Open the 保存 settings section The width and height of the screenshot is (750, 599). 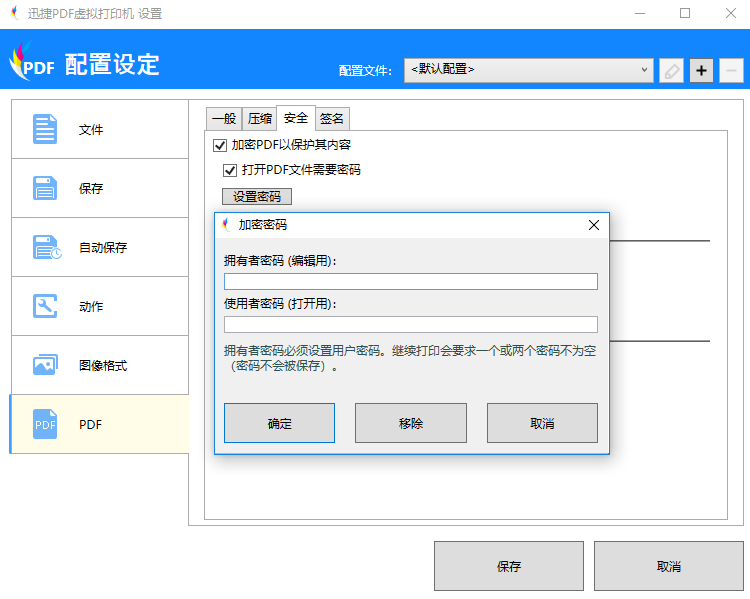[x=100, y=188]
